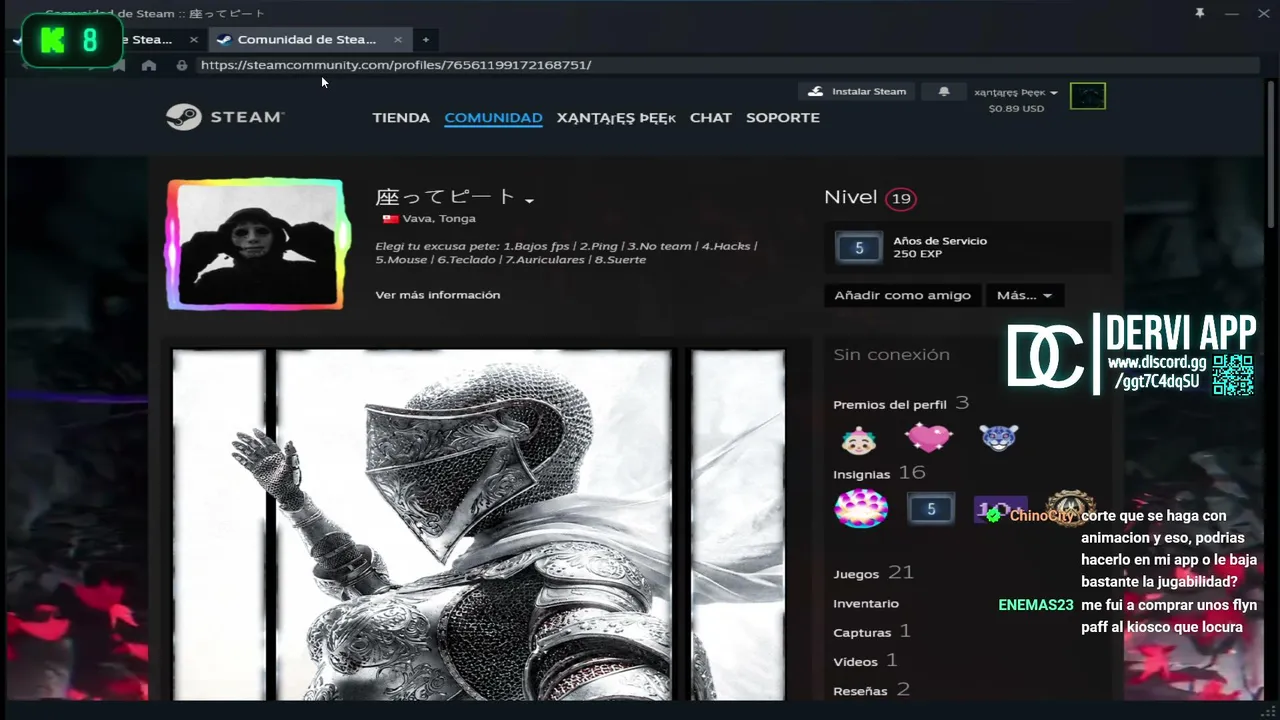This screenshot has width=1280, height=720.
Task: Expand the account name dropdown in the header
Action: 1016,92
